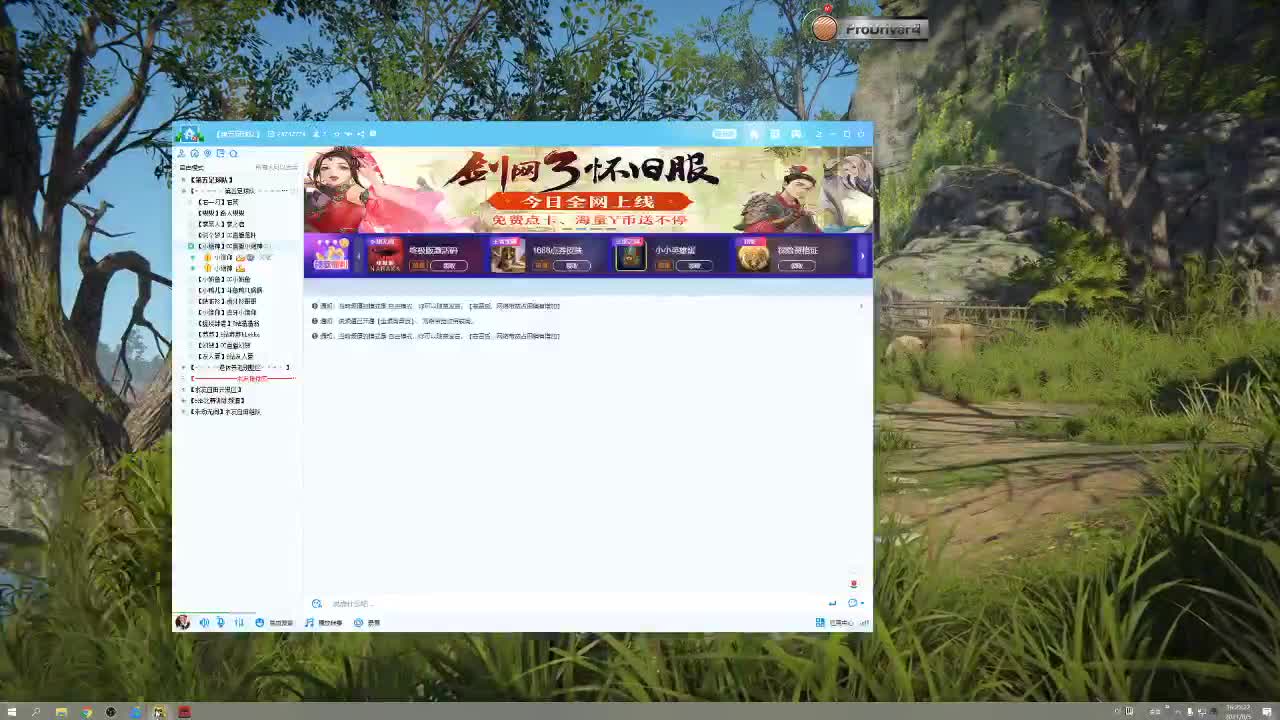The width and height of the screenshot is (1280, 720).
Task: Select second user listed in current channel
Action: (224, 268)
